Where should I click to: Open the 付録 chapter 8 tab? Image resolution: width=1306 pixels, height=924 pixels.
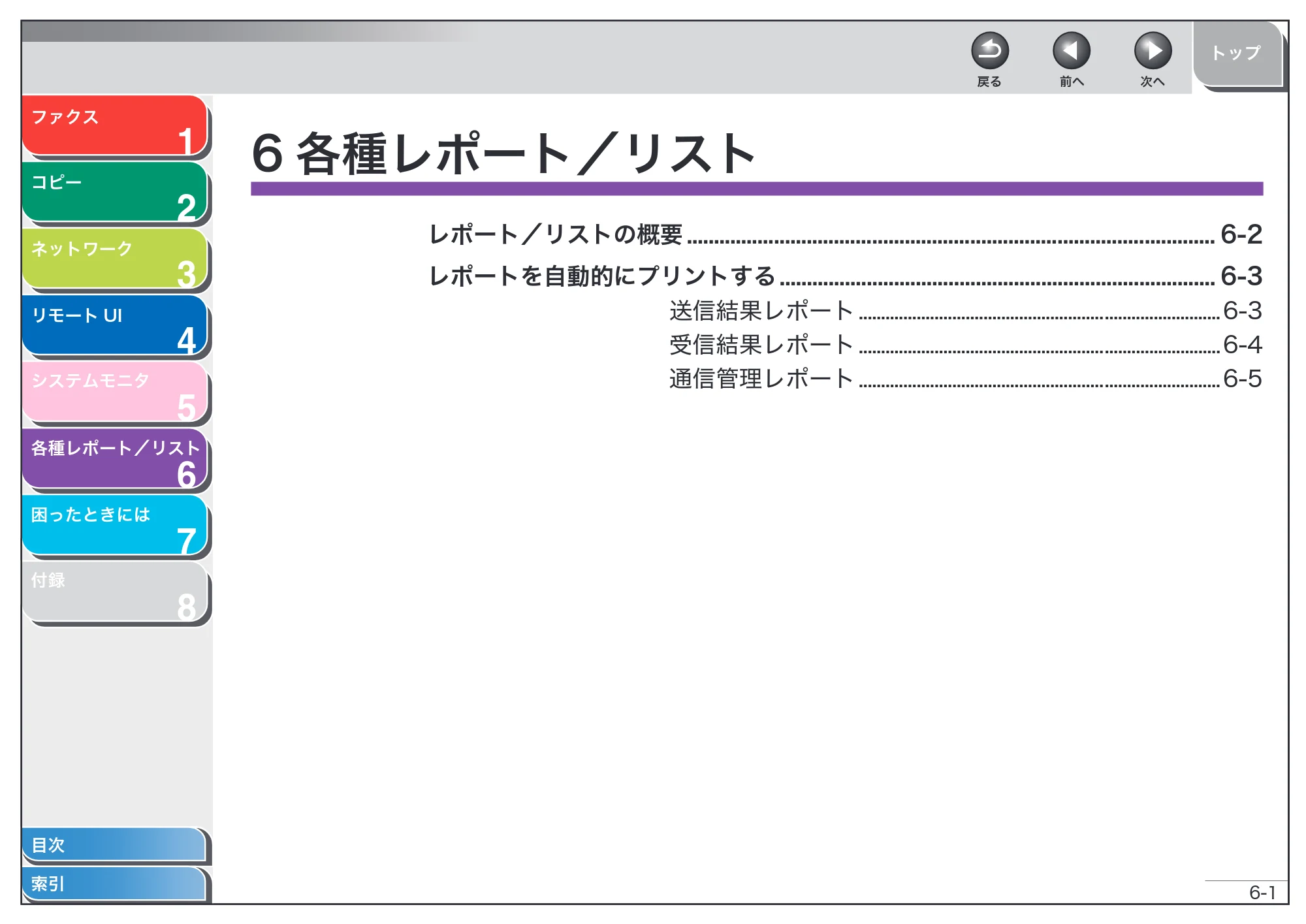click(x=115, y=592)
